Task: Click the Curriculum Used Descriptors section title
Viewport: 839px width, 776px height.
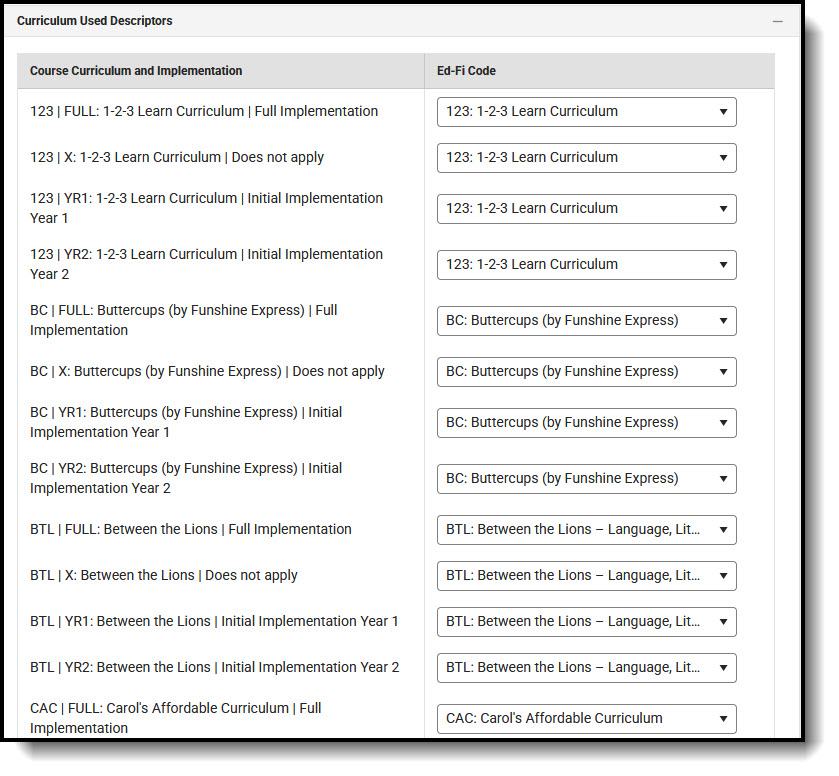Action: pyautogui.click(x=95, y=21)
